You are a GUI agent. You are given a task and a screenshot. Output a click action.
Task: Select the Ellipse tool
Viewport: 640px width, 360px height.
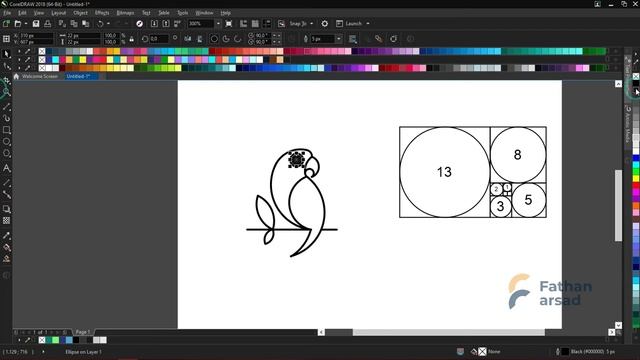pos(7,142)
